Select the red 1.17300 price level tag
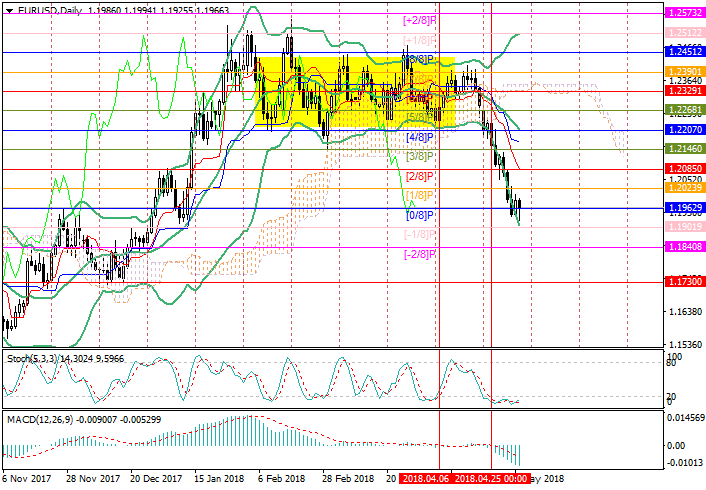 [685, 282]
